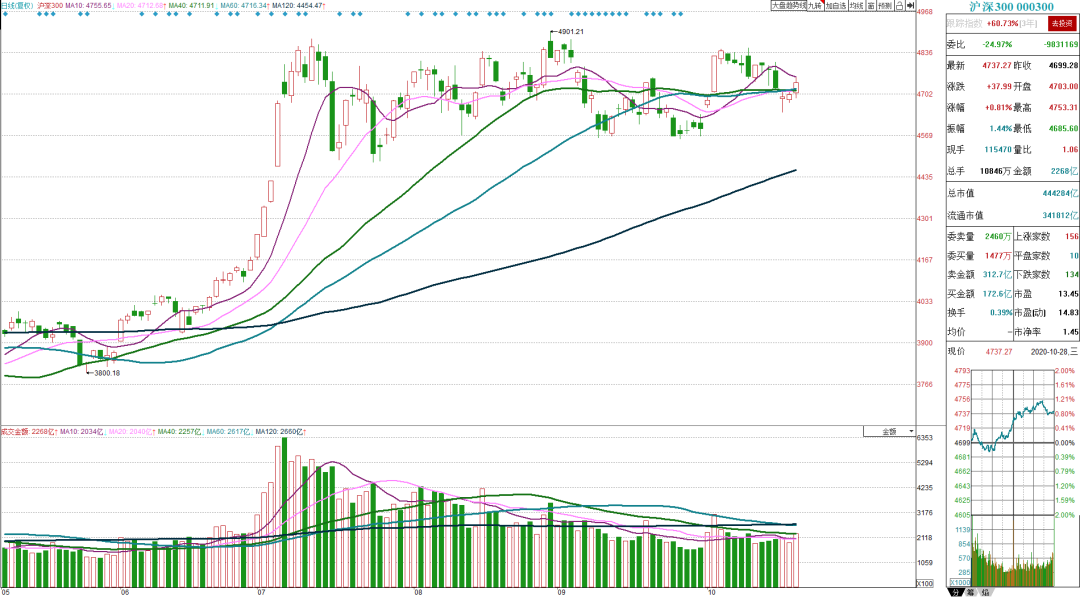The image size is (1080, 597).
Task: Click the 4901.21 high price marker
Action: pyautogui.click(x=570, y=32)
